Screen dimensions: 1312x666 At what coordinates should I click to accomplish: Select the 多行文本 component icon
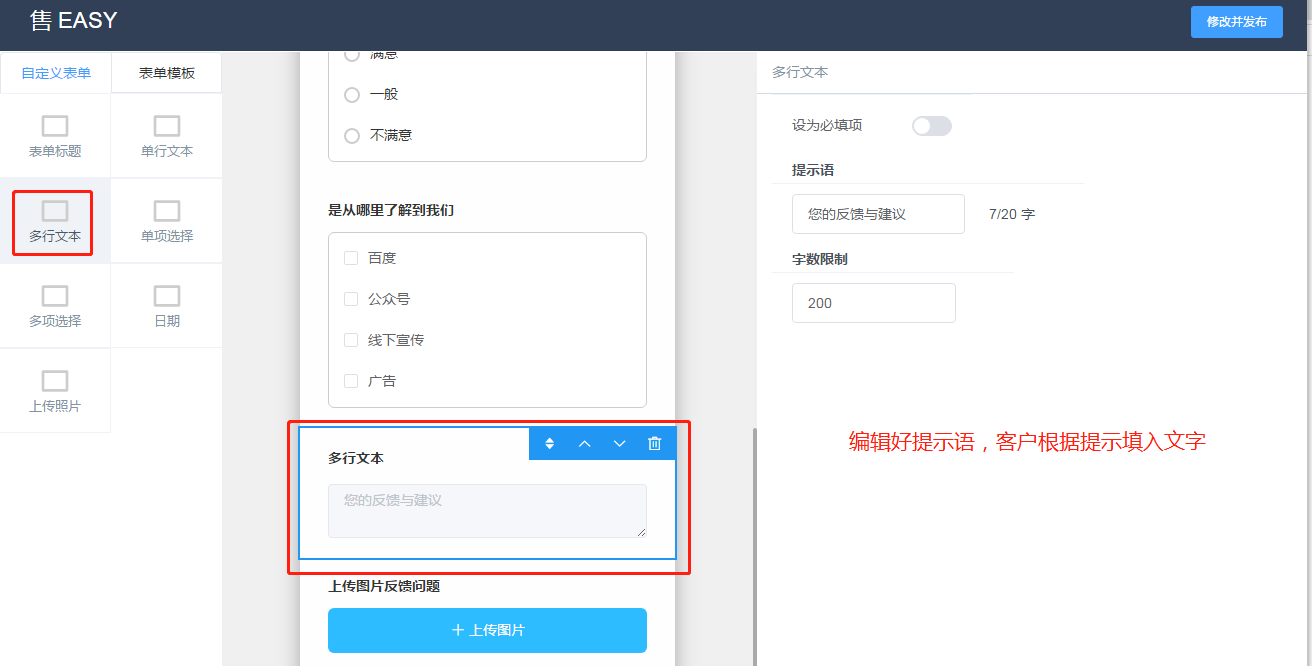(x=55, y=211)
